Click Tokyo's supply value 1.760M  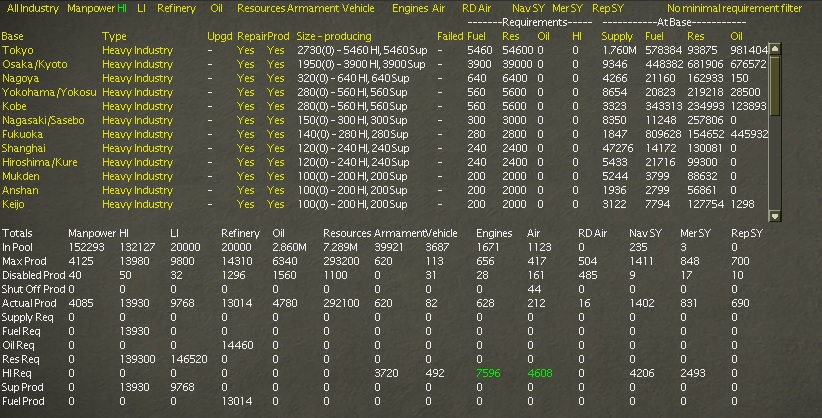click(619, 50)
